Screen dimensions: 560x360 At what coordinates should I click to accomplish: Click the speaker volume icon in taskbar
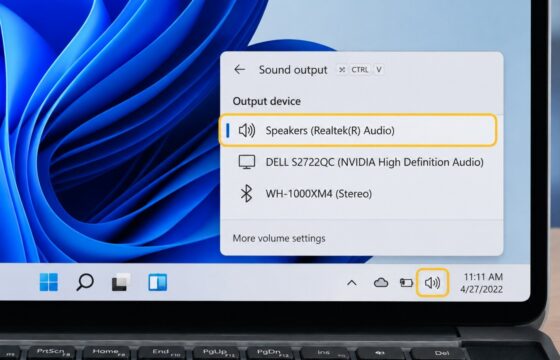(432, 283)
